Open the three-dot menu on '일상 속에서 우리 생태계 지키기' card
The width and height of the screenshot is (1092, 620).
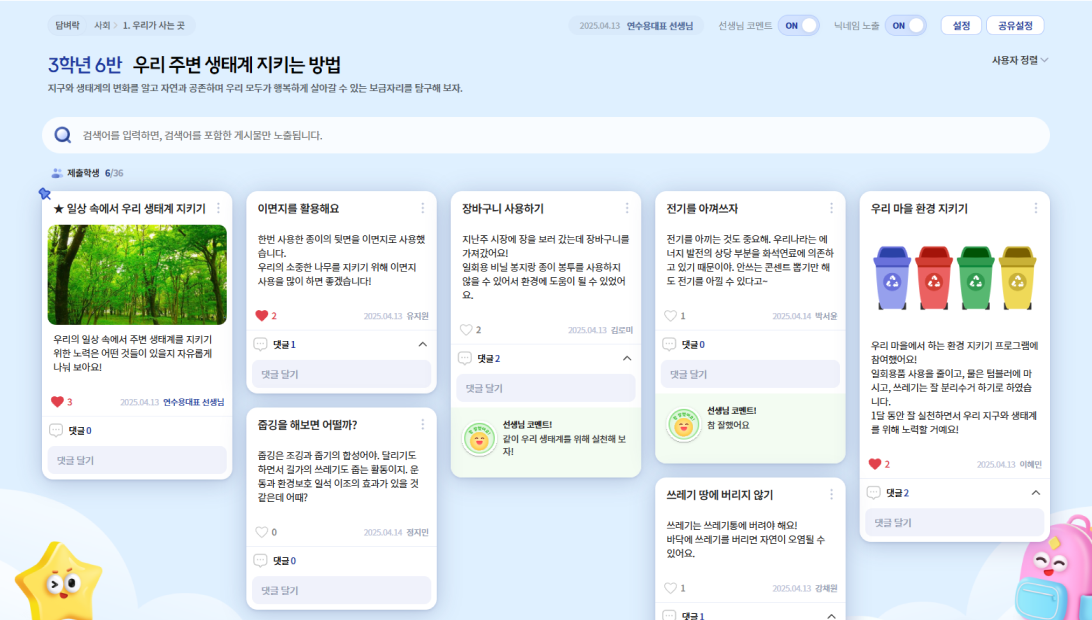218,208
